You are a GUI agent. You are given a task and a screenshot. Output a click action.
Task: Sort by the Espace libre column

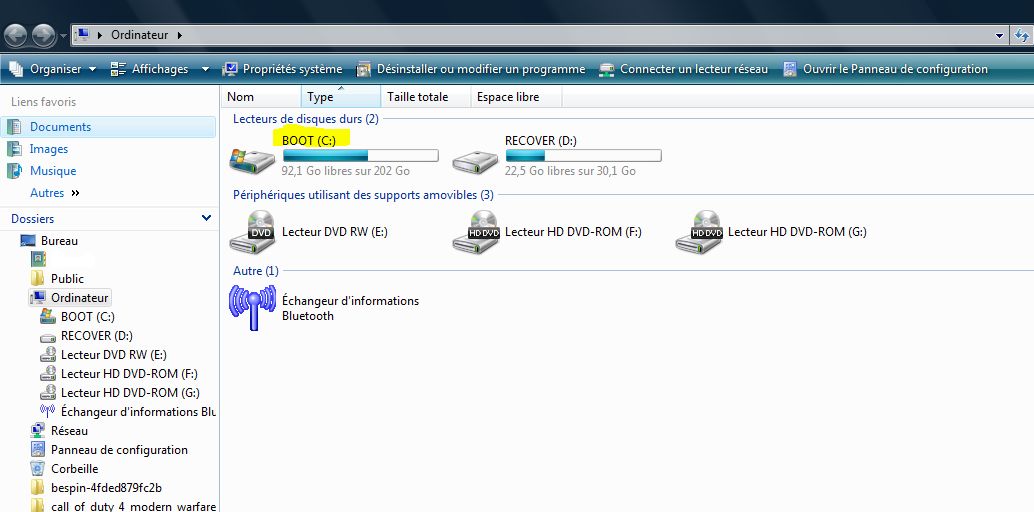click(x=516, y=97)
